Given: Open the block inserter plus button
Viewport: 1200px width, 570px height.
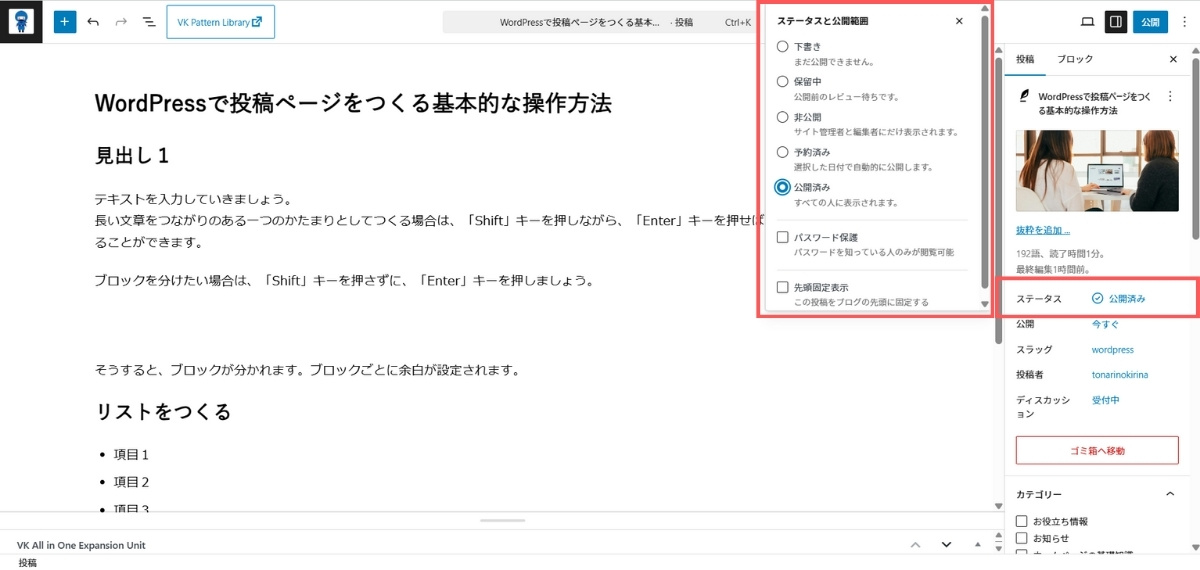Looking at the screenshot, I should [x=65, y=21].
